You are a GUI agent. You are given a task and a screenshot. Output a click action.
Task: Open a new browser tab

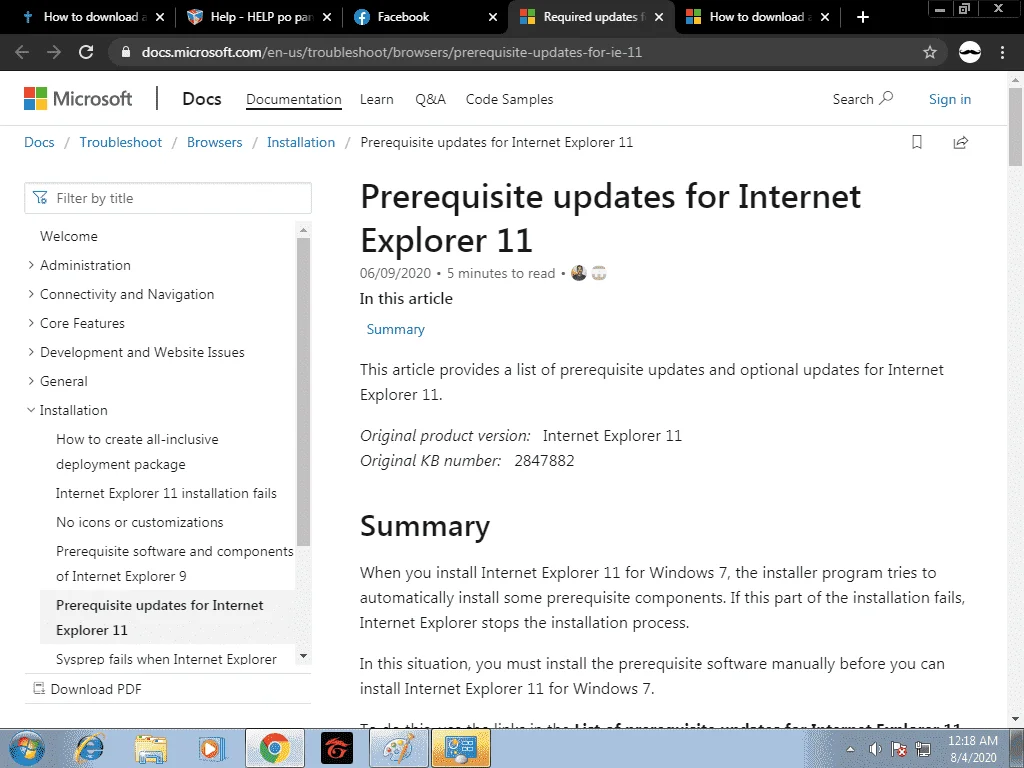(x=863, y=17)
